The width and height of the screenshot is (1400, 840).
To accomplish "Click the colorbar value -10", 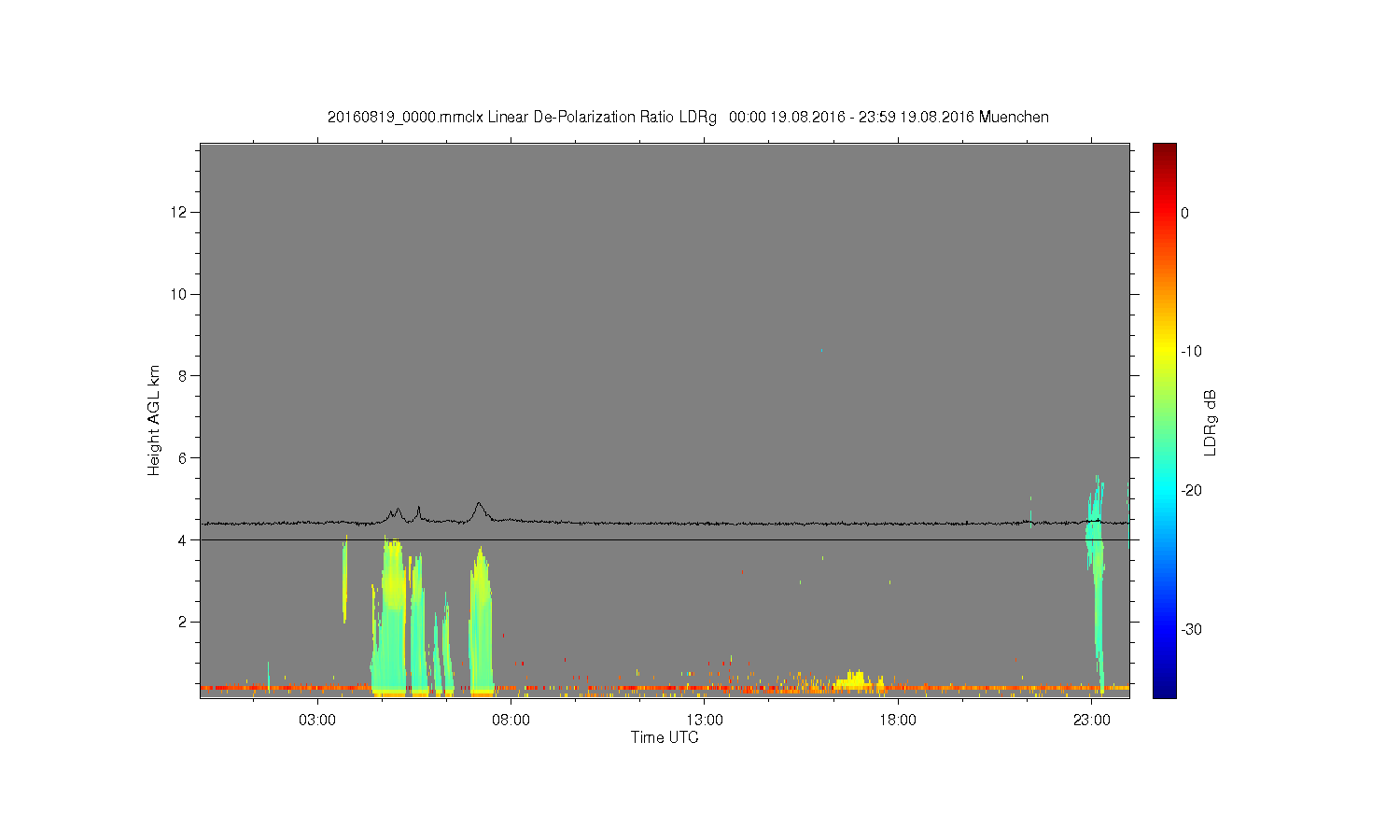I will coord(1191,352).
